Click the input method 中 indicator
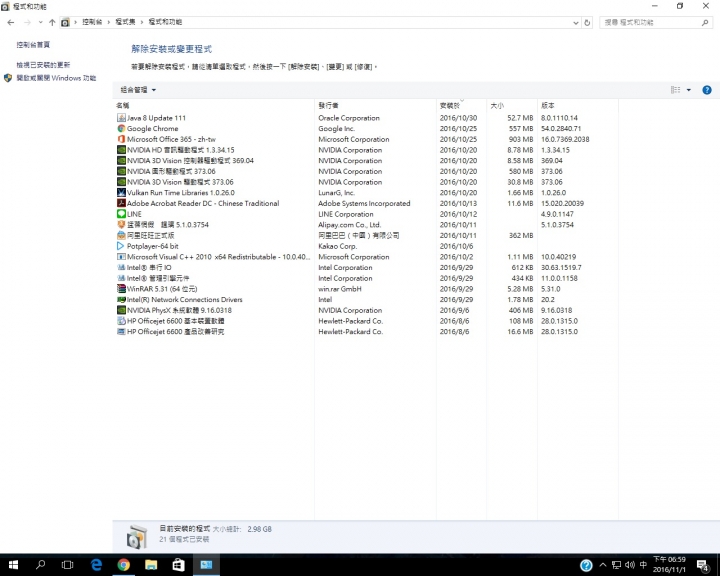The width and height of the screenshot is (720, 576). click(x=643, y=565)
